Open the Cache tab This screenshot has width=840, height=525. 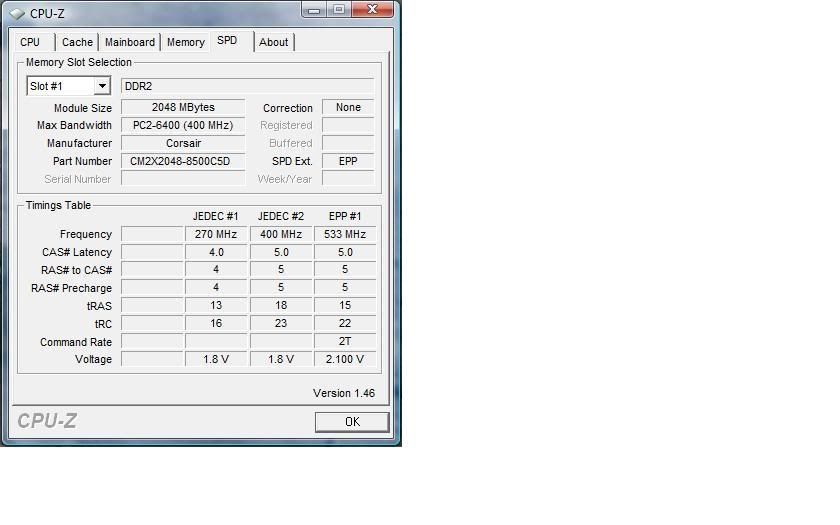(77, 42)
